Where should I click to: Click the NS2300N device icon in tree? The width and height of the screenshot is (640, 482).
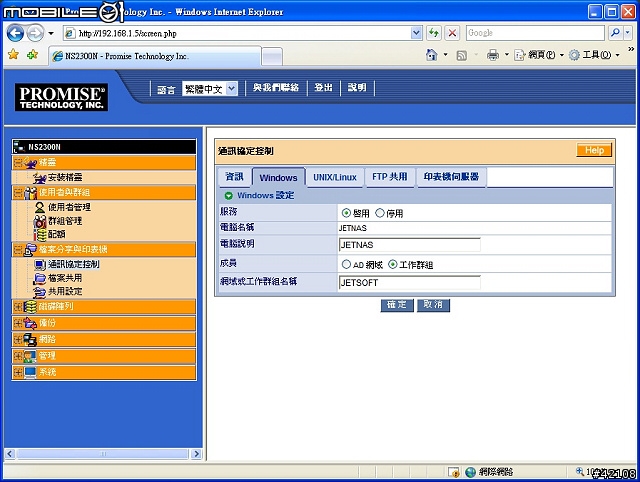(x=19, y=147)
